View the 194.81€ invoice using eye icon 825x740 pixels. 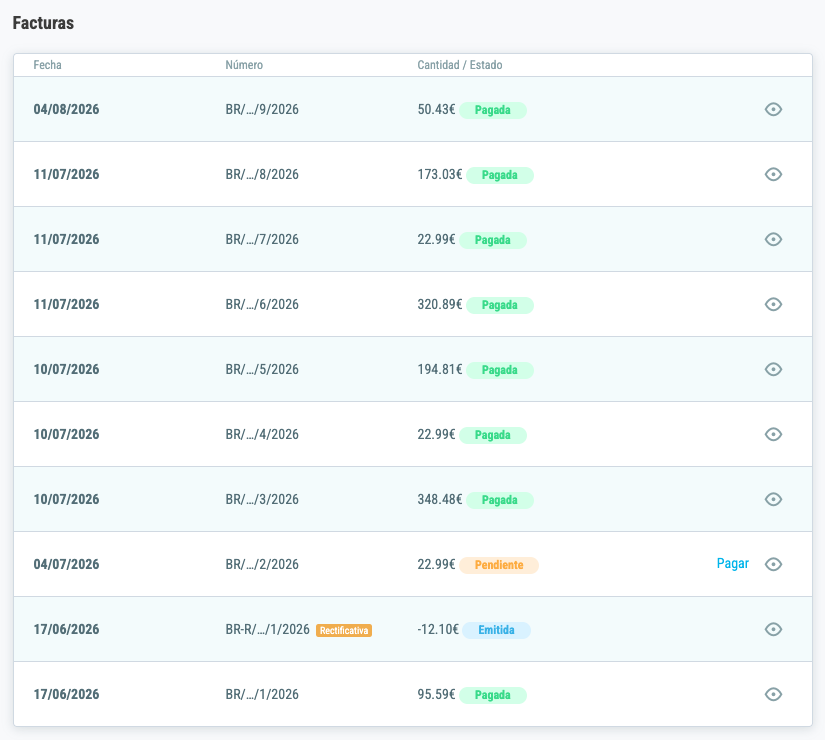coord(773,369)
